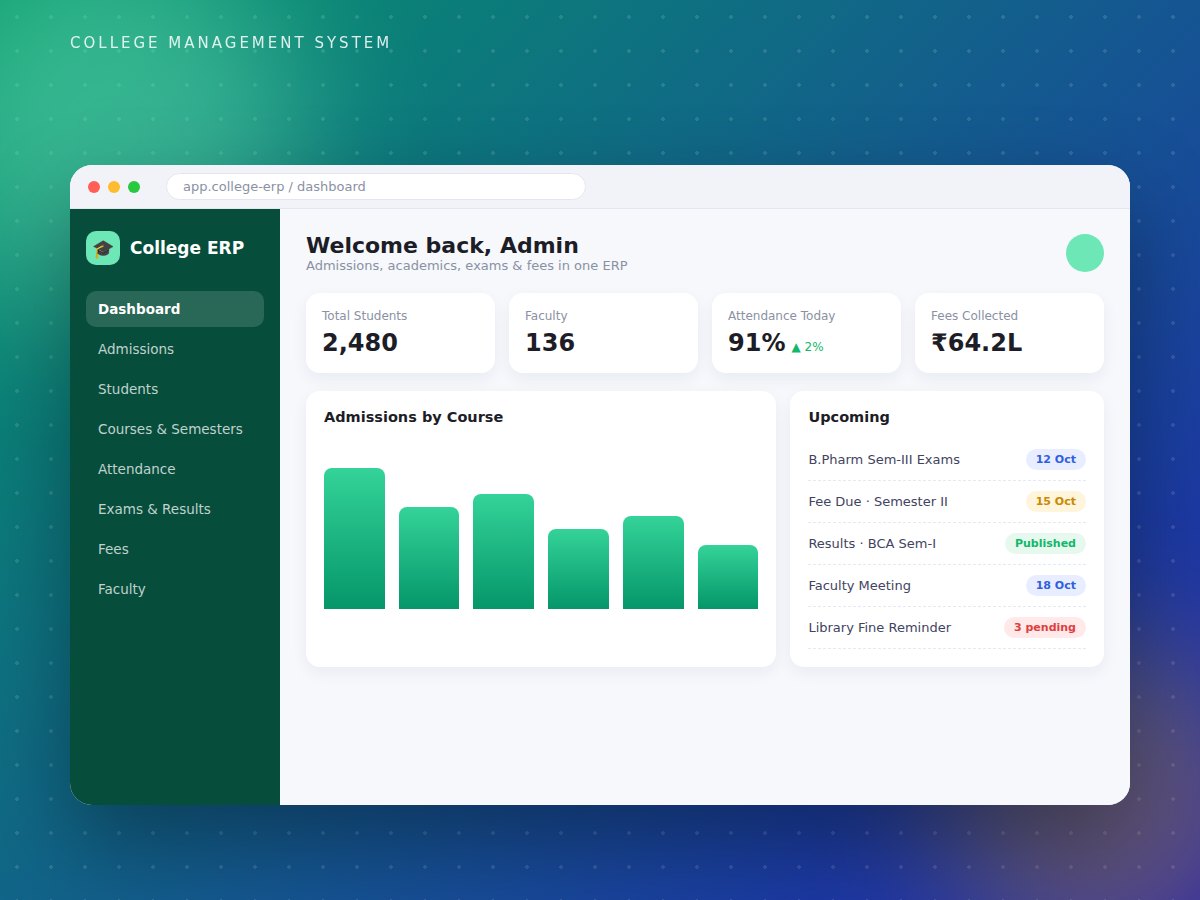
Task: Go to the Fees sidebar item
Action: 175,549
